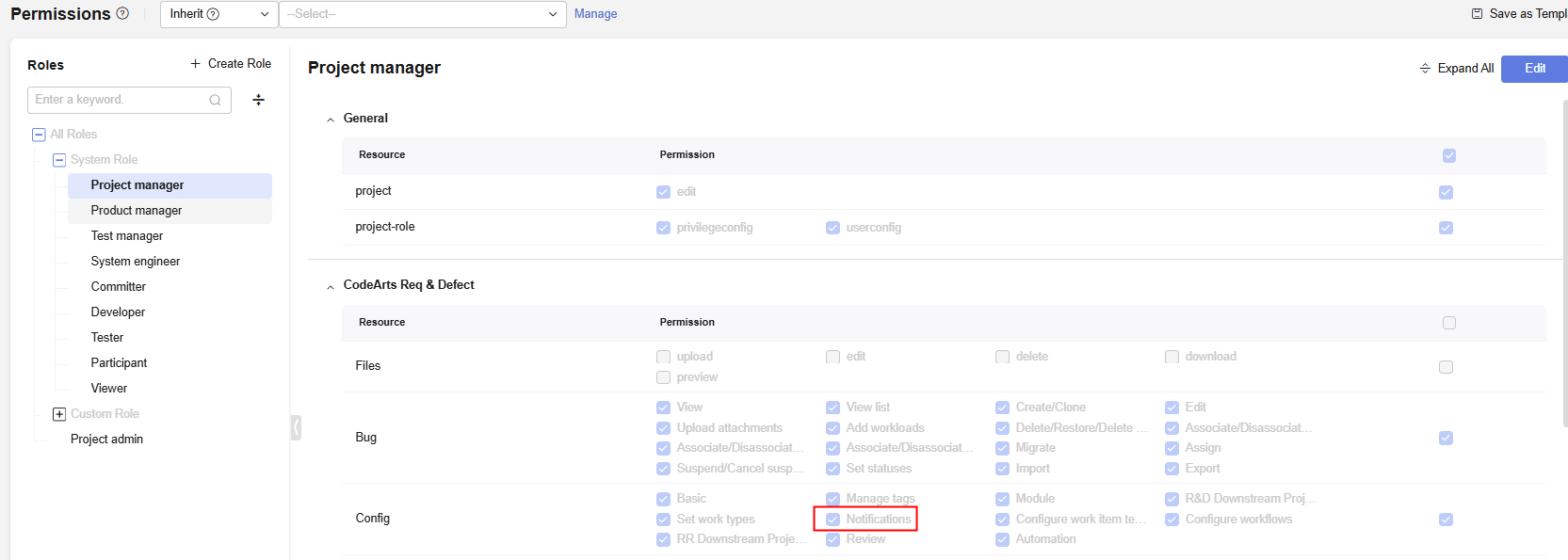Click the Expand All icon

click(1425, 69)
